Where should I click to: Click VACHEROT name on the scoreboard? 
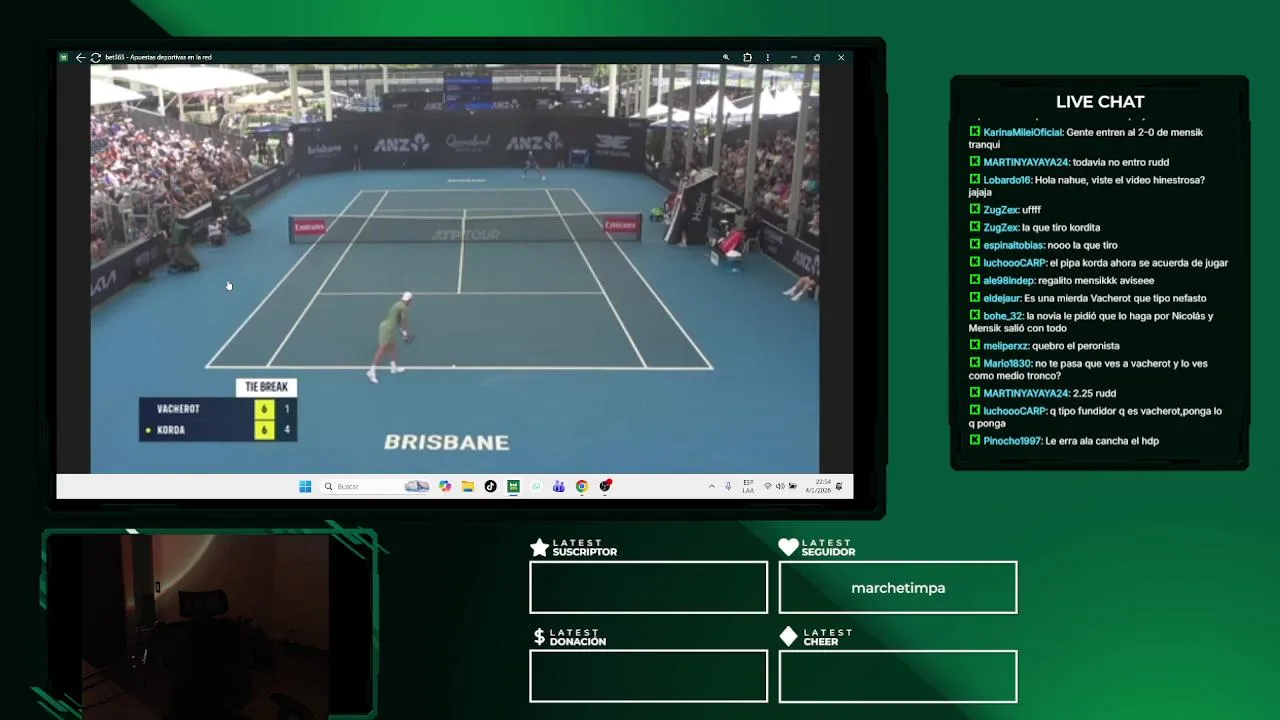pyautogui.click(x=178, y=409)
